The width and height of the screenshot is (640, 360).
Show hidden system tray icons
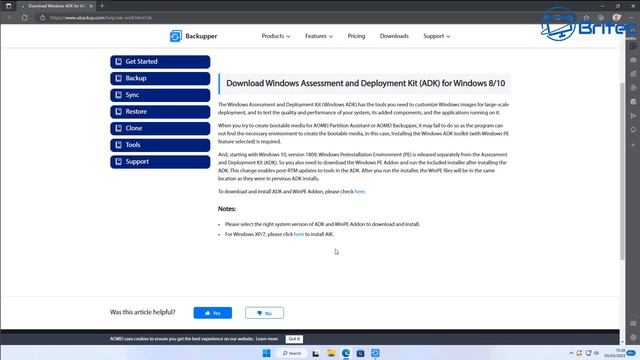[x=571, y=353]
